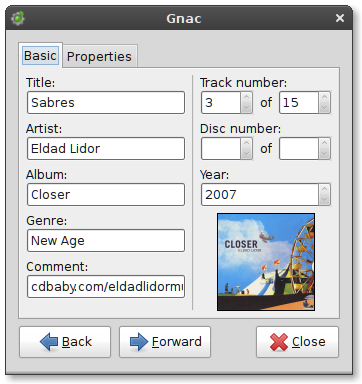
Task: Return to previous file with Back button
Action: pos(65,342)
